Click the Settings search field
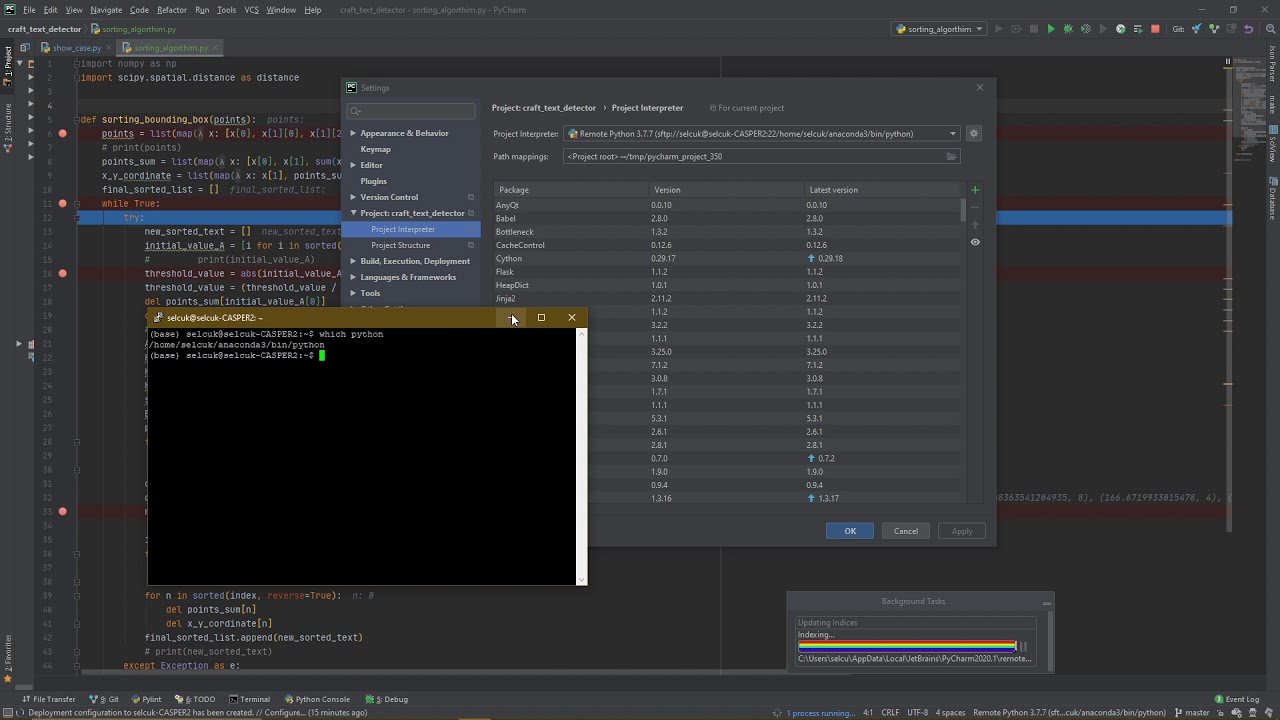 (x=411, y=111)
